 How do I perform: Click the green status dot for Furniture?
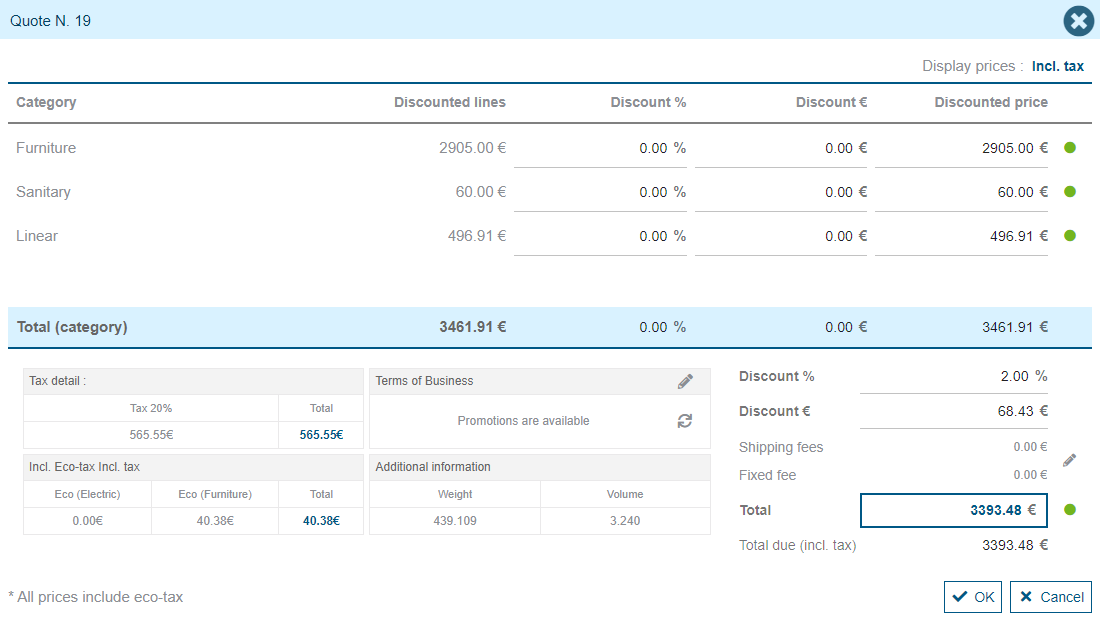pos(1070,148)
